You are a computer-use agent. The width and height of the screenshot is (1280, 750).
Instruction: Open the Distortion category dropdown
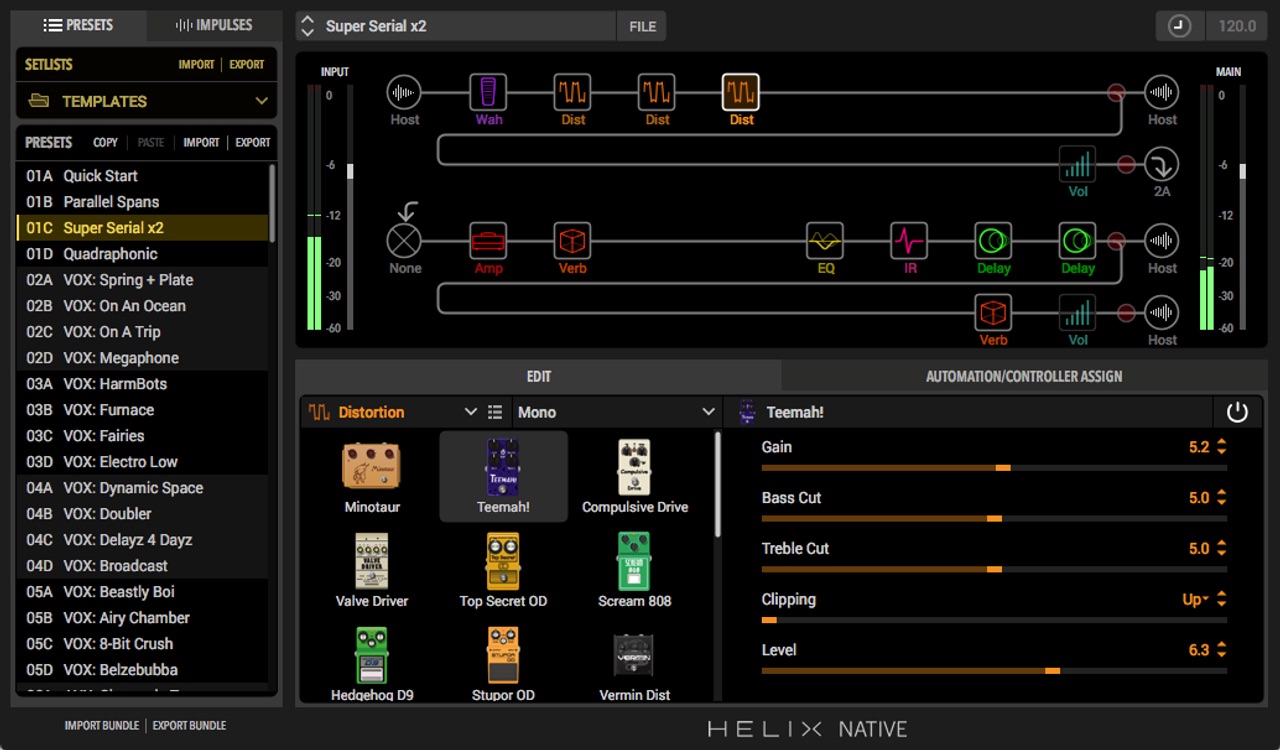(470, 411)
